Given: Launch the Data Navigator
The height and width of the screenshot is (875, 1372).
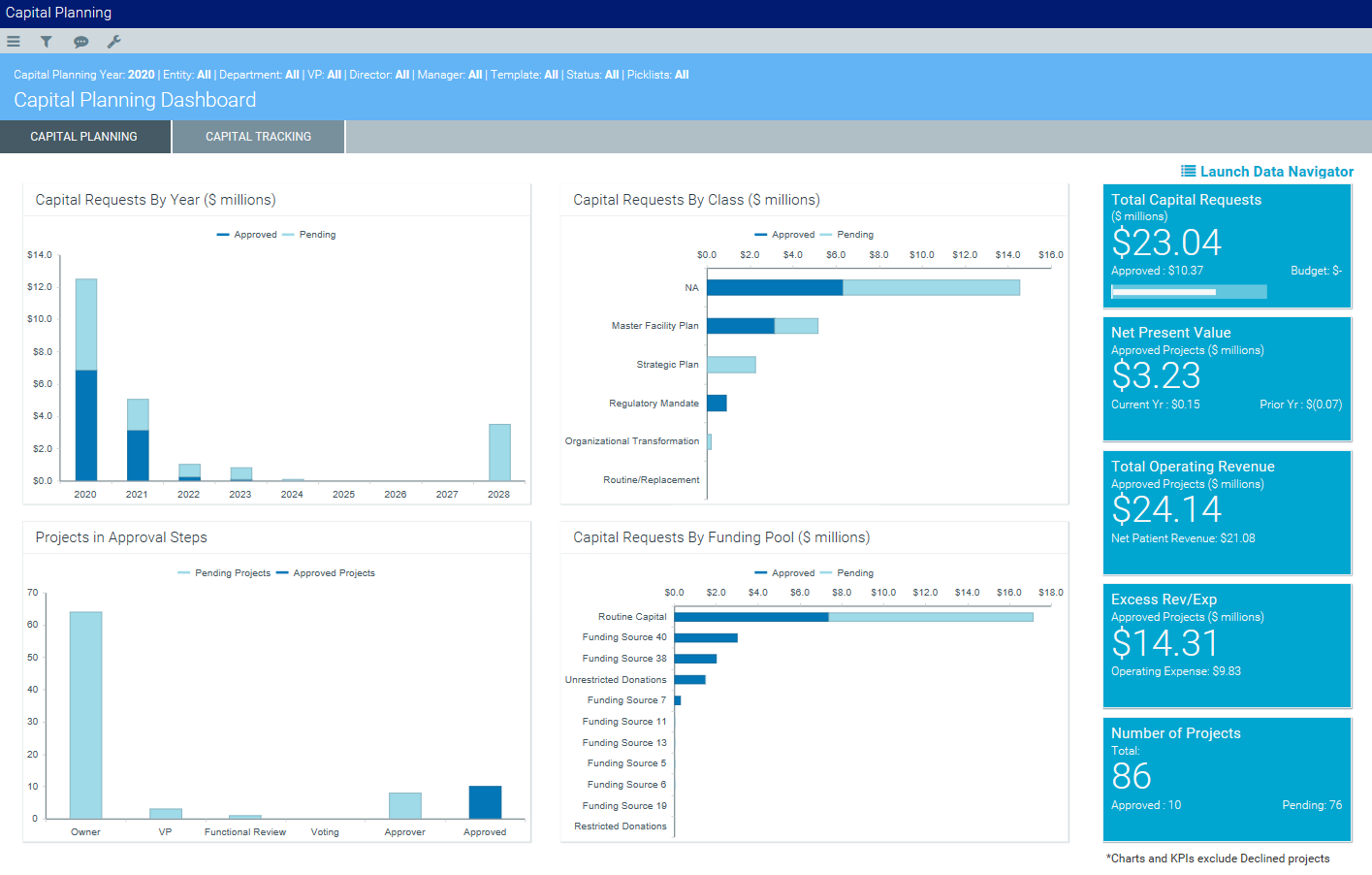Looking at the screenshot, I should [x=1267, y=172].
